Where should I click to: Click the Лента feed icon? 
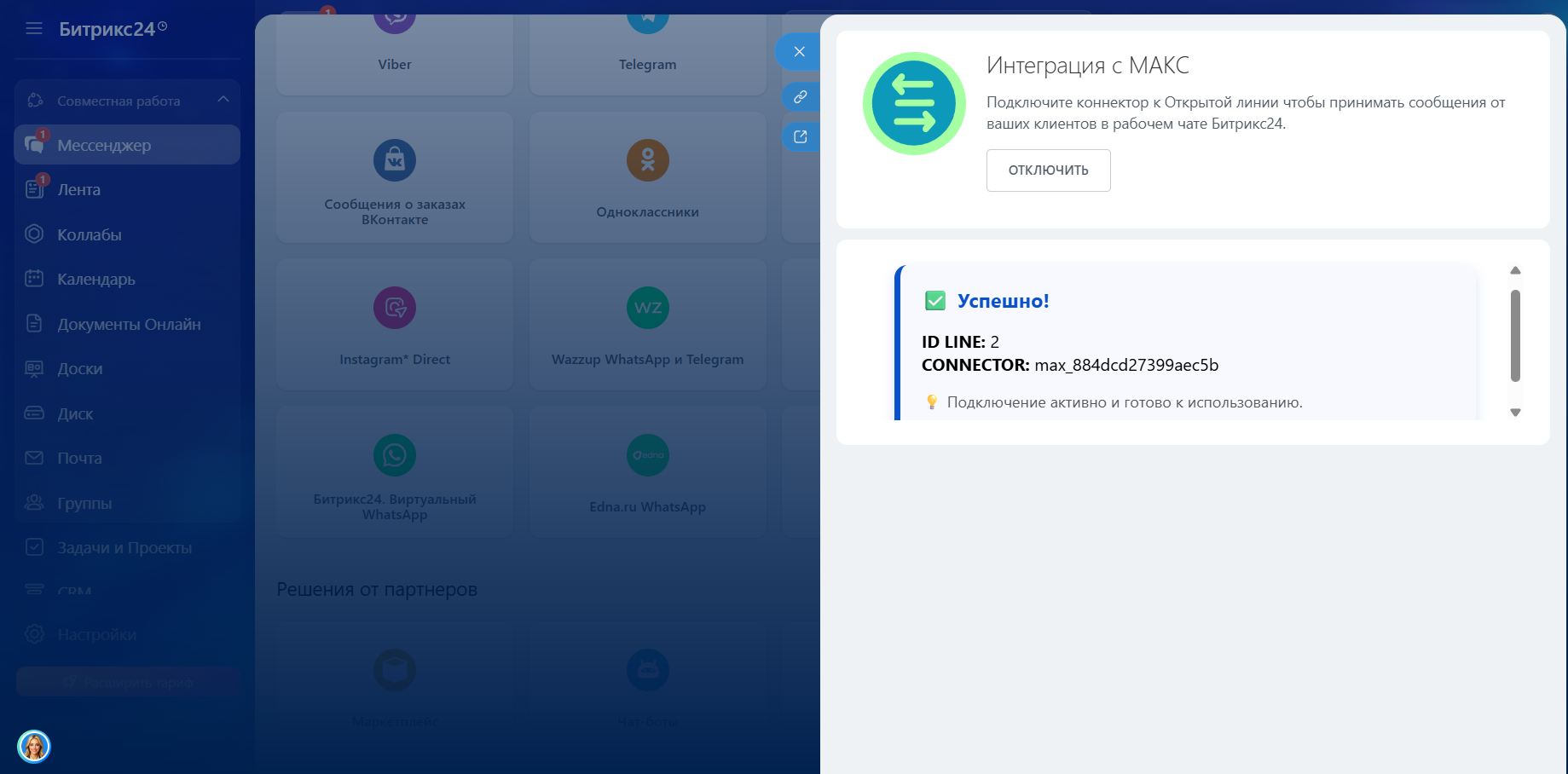point(34,189)
